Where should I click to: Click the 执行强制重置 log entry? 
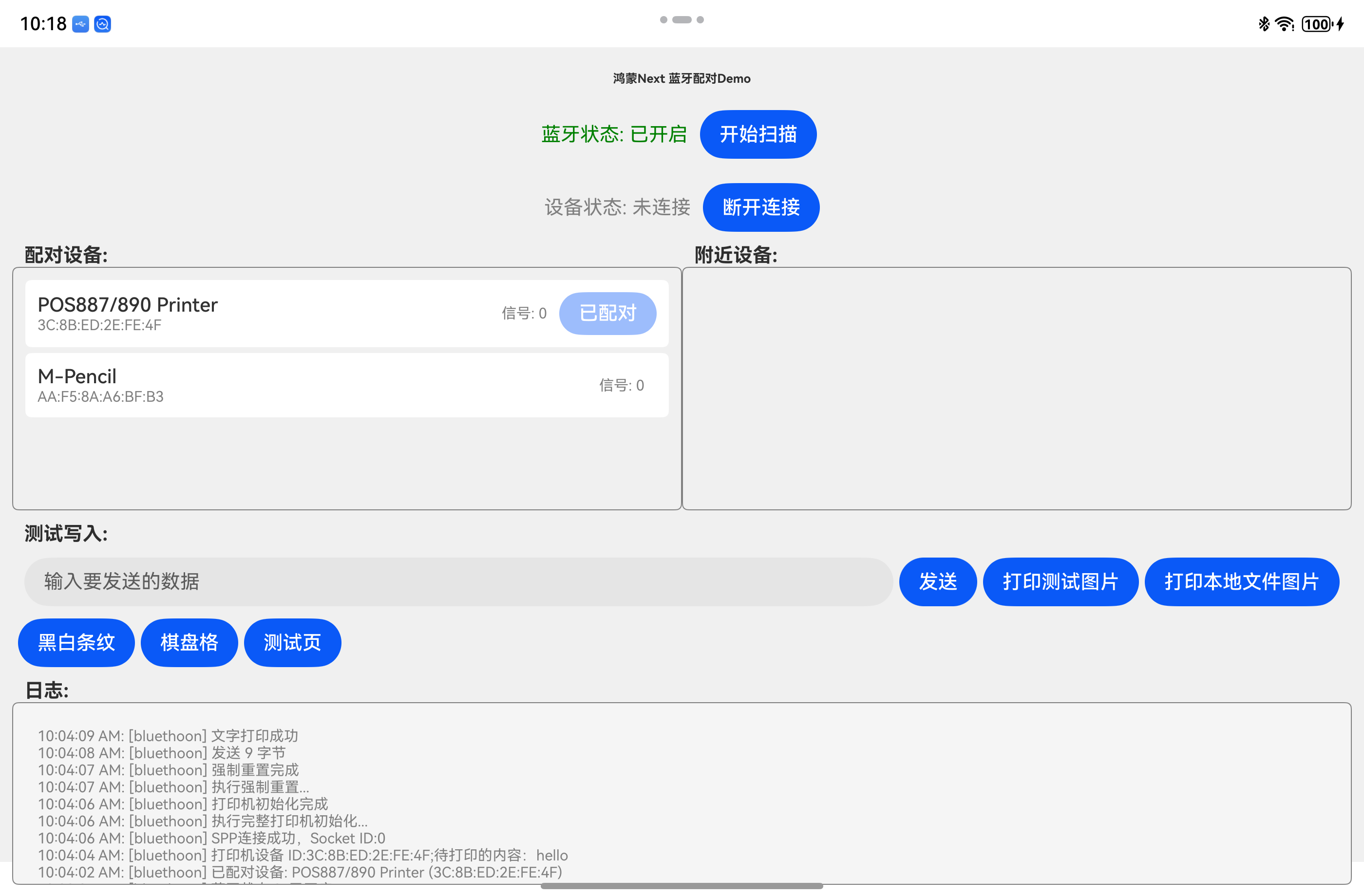173,787
